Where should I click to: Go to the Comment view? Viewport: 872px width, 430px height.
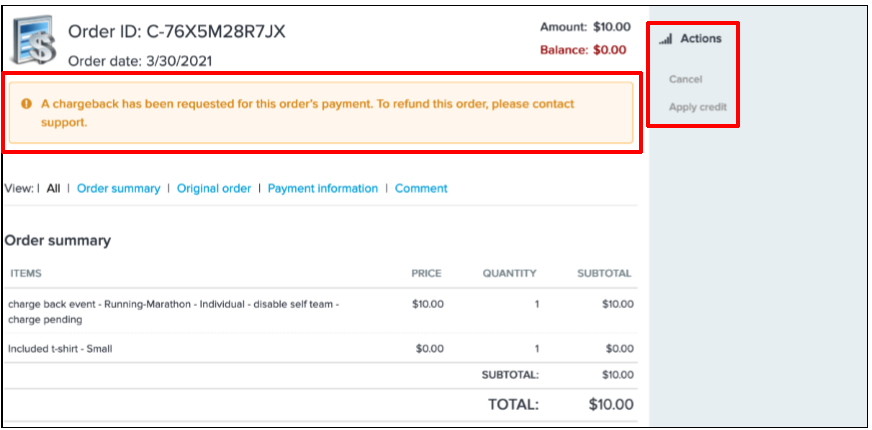pos(421,188)
